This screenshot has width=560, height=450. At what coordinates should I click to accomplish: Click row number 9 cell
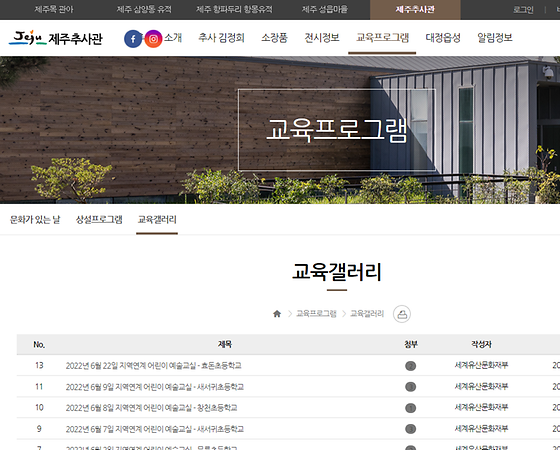(39, 429)
